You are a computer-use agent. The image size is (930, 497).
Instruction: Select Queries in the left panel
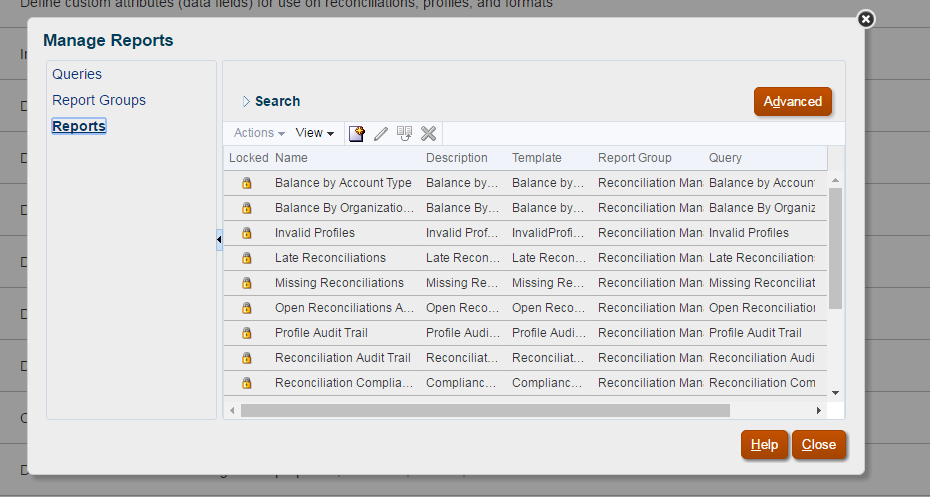[77, 74]
